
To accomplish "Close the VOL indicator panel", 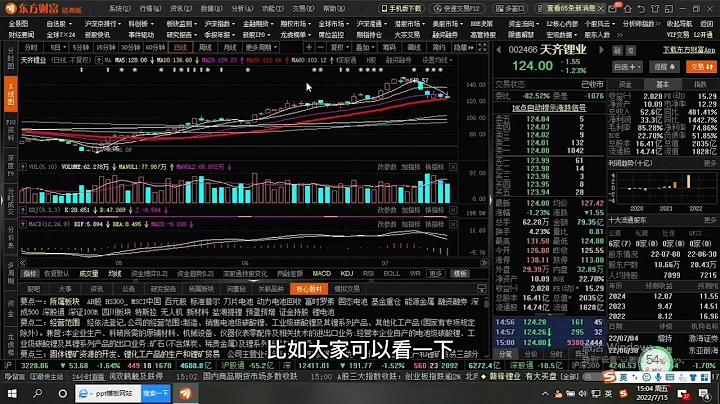I will 453,167.
